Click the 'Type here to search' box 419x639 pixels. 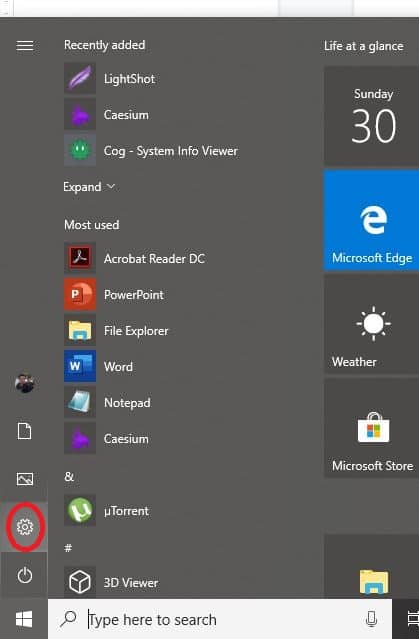(x=220, y=619)
